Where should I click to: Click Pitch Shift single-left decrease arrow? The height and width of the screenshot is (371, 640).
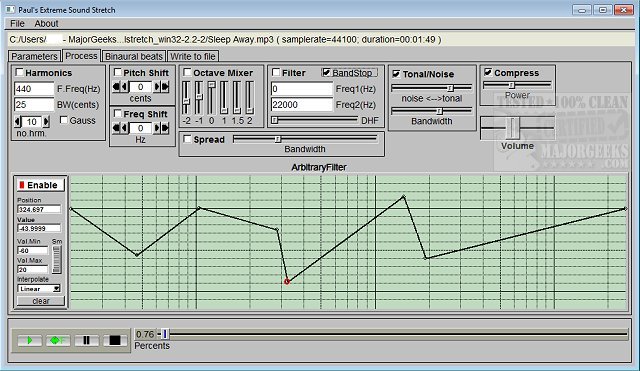(x=124, y=87)
